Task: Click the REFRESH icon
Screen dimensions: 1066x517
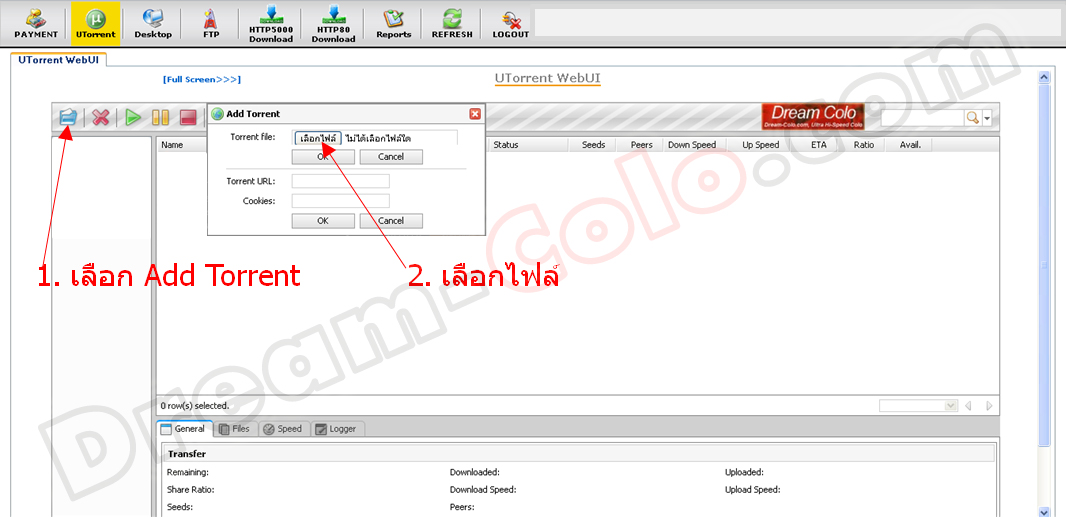Action: [x=452, y=23]
